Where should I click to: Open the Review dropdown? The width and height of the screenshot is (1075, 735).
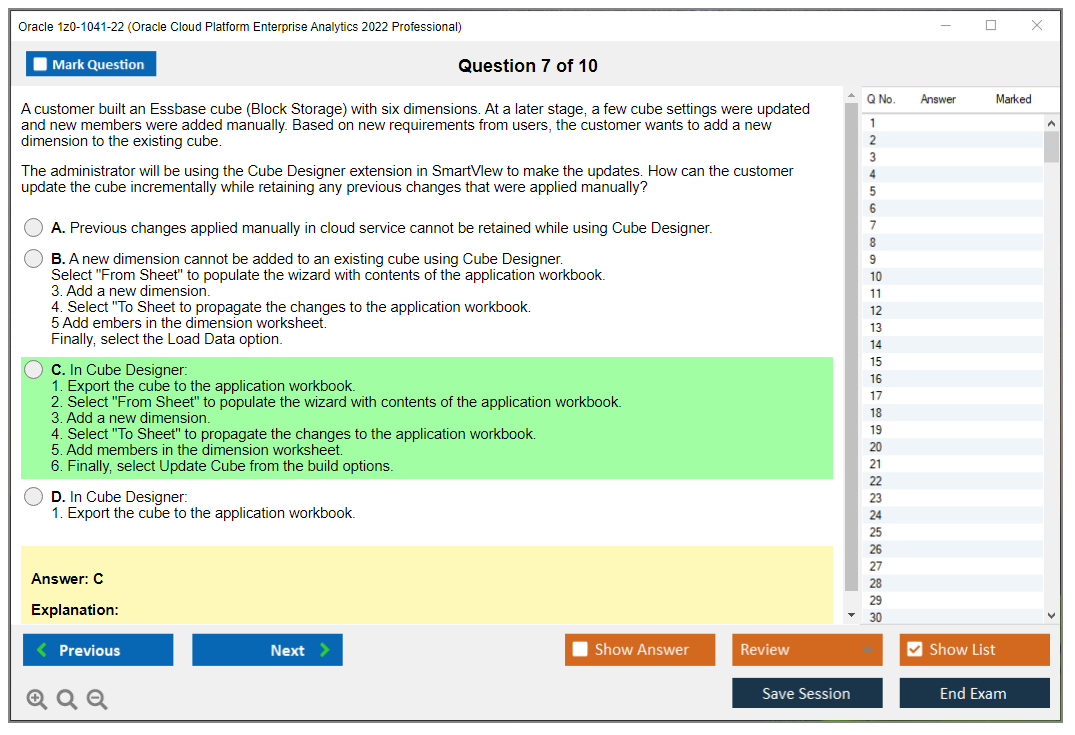pos(806,650)
